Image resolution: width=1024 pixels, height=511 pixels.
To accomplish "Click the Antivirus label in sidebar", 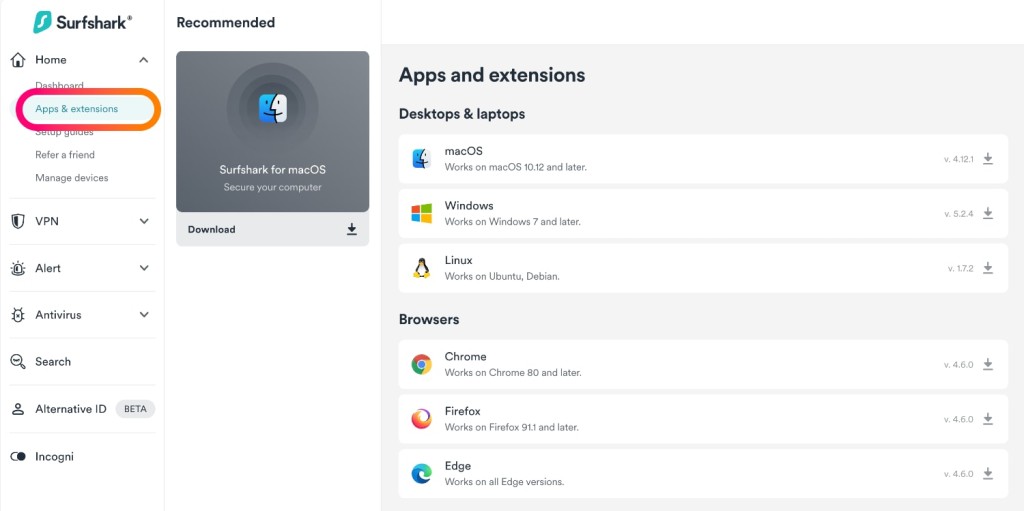I will [58, 315].
